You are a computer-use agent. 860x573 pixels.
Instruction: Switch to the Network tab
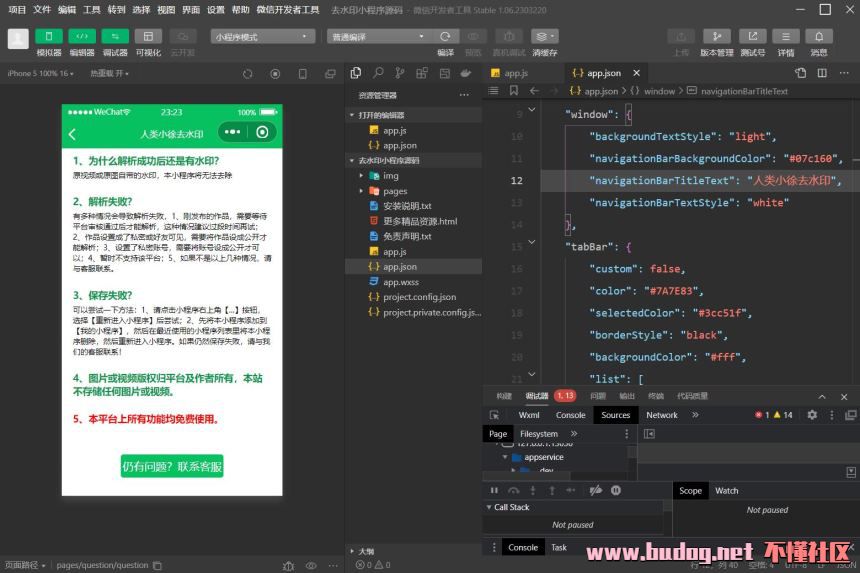[x=661, y=415]
